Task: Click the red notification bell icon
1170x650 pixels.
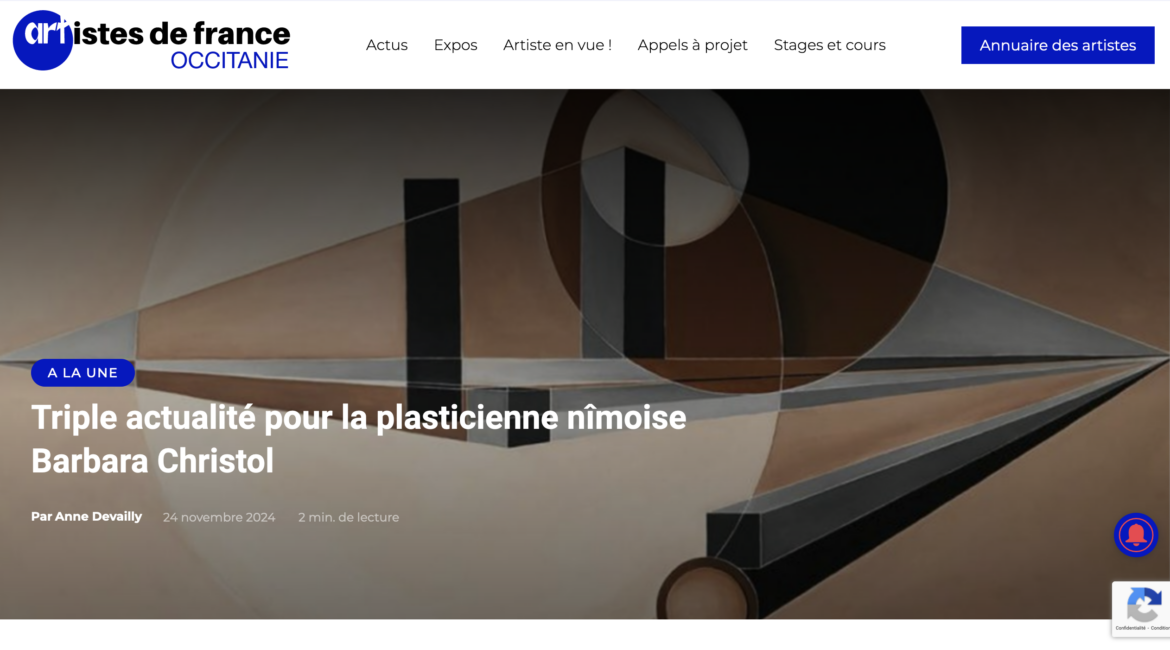Action: coord(1136,534)
